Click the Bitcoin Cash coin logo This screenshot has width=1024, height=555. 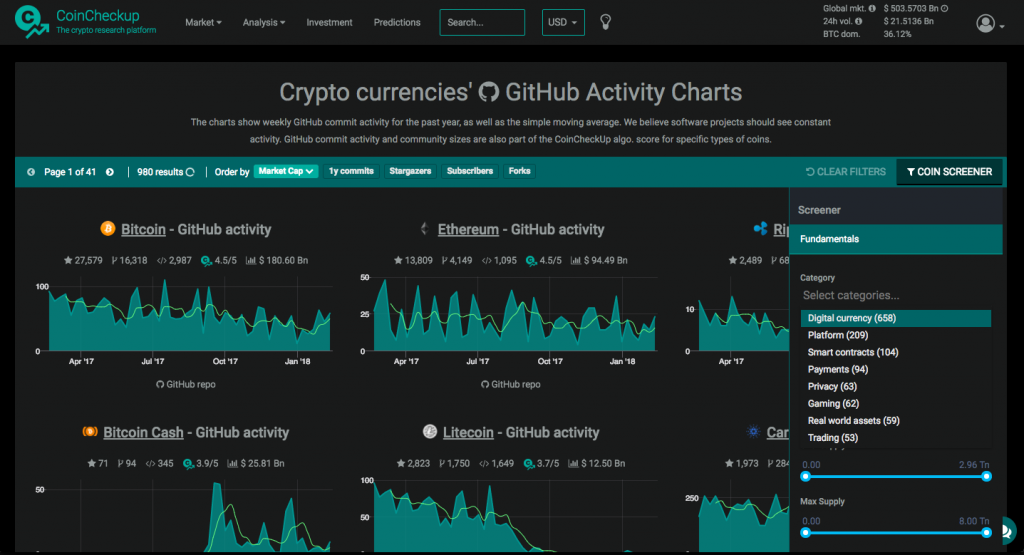[90, 432]
